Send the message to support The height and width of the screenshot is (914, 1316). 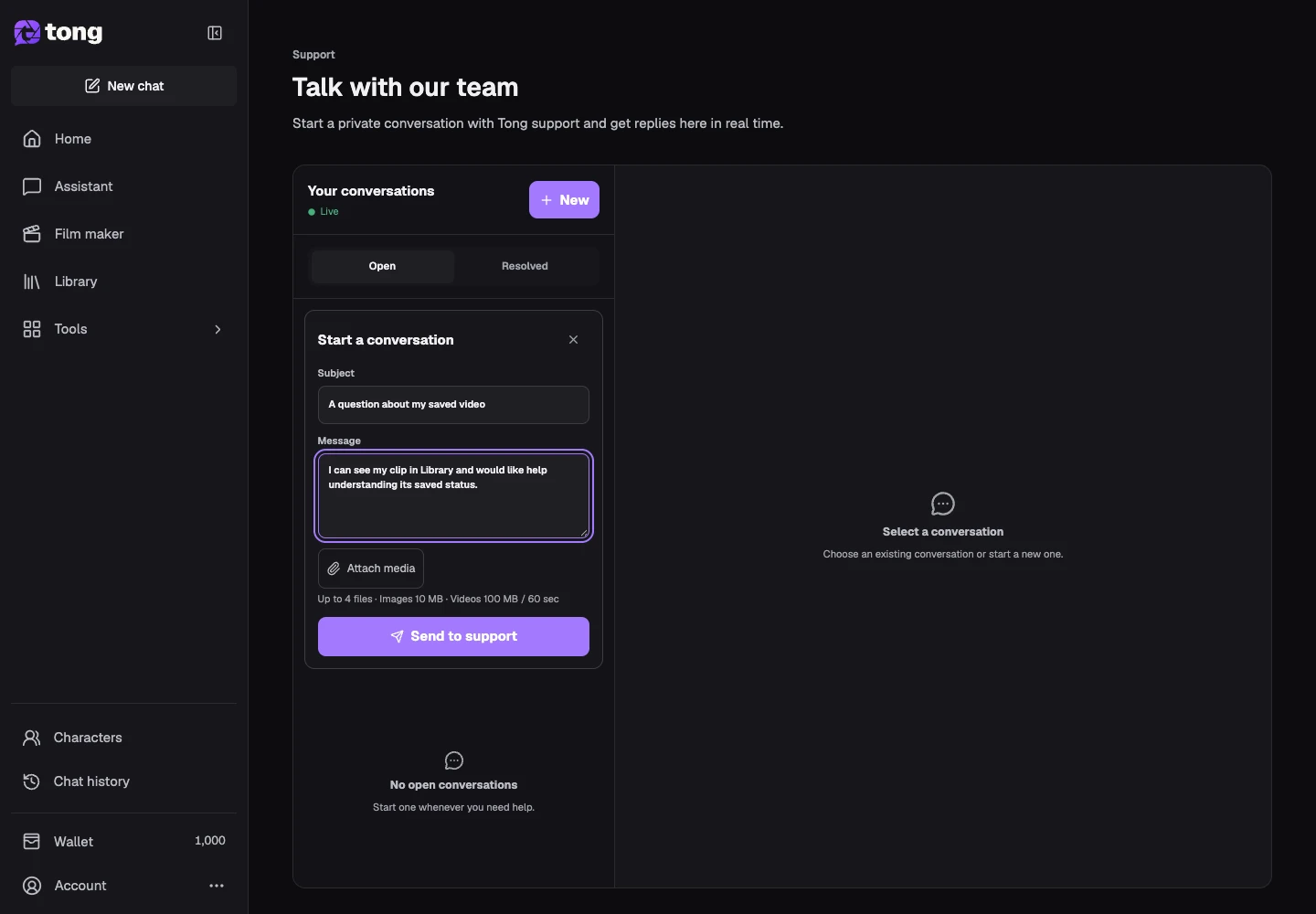point(453,636)
